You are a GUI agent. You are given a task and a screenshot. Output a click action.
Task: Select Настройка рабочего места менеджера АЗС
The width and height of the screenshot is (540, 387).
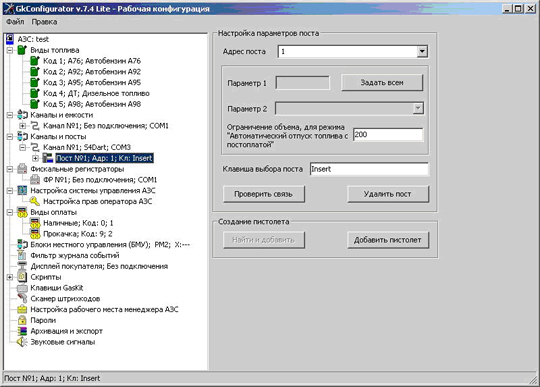[x=104, y=310]
